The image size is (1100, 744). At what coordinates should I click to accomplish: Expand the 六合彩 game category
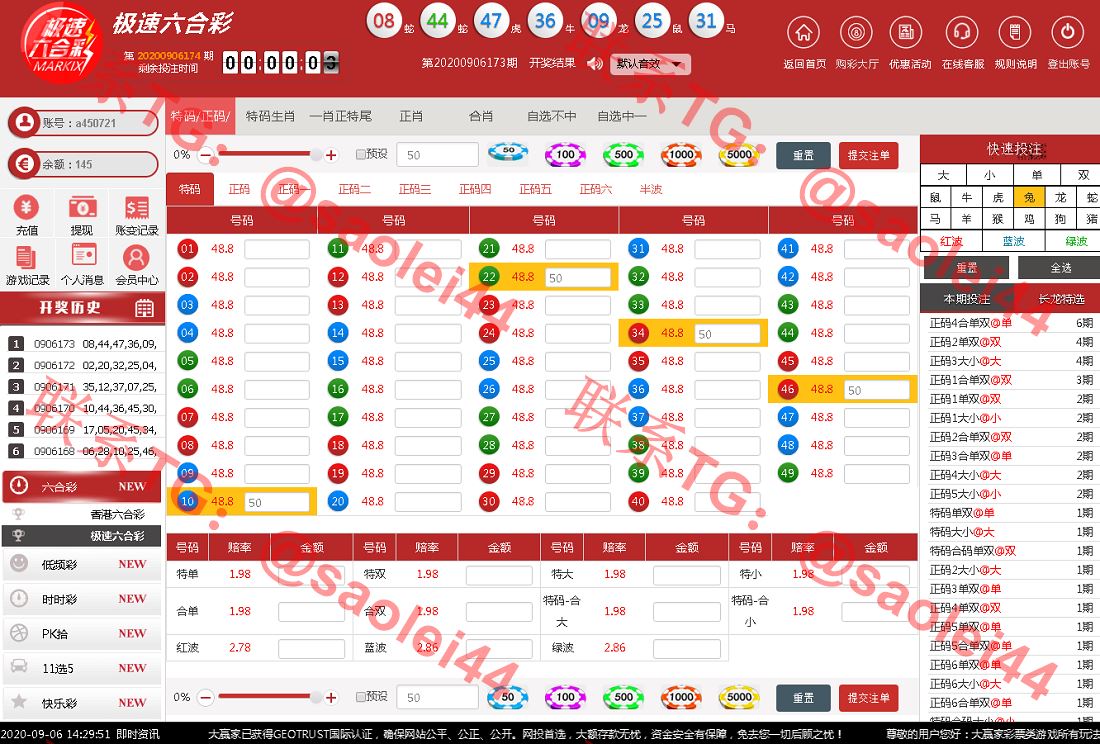[81, 487]
